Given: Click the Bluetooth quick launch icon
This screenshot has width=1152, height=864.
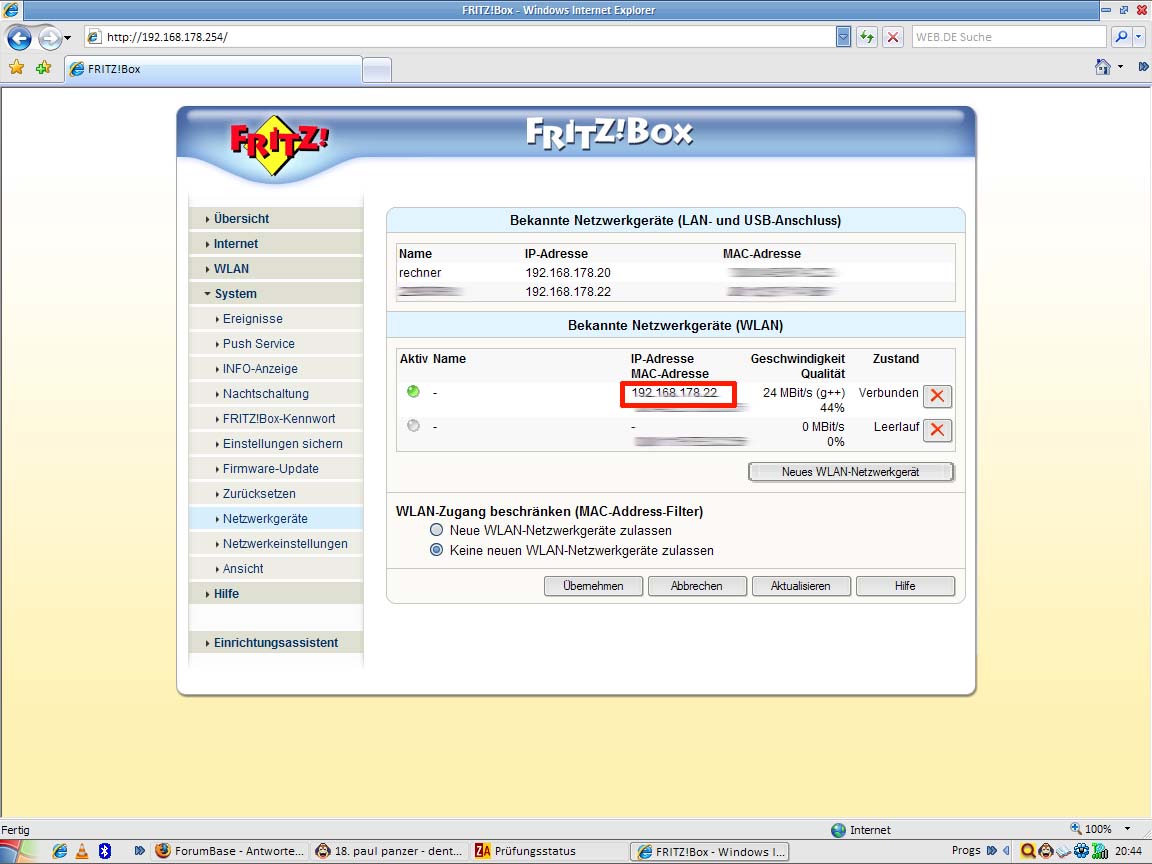Looking at the screenshot, I should [x=104, y=851].
